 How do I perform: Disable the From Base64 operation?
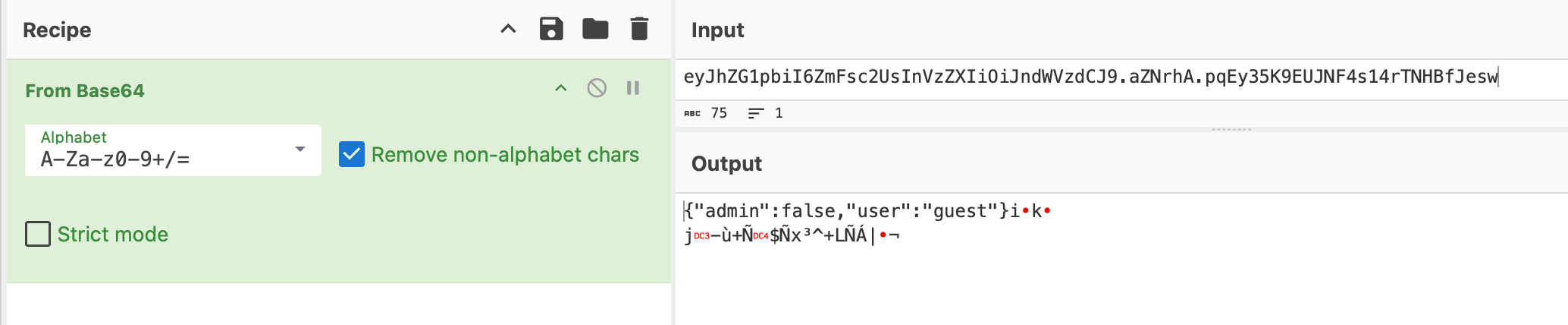[x=597, y=88]
